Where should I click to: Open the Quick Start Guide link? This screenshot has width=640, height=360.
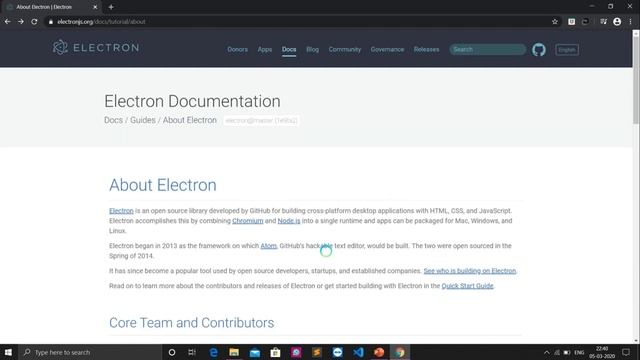pyautogui.click(x=467, y=286)
